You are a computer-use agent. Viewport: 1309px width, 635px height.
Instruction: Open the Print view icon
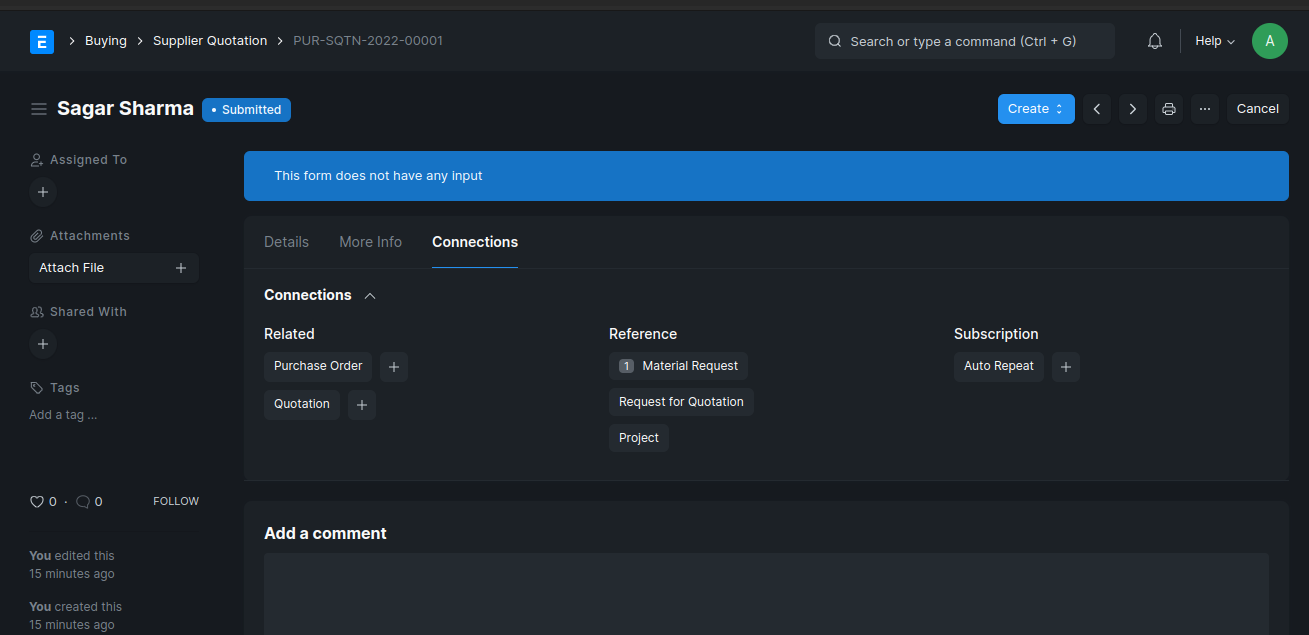click(1168, 108)
